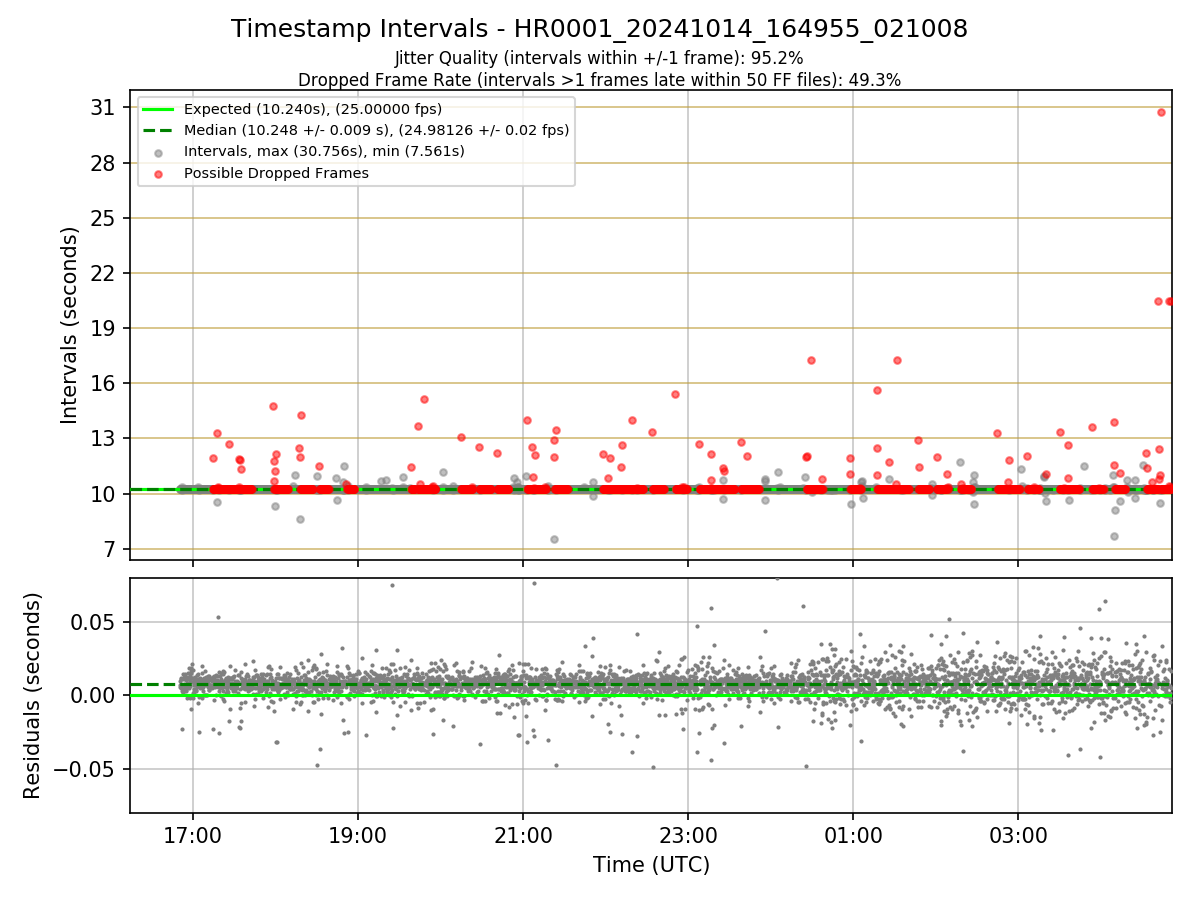This screenshot has width=1200, height=900.
Task: Click legend entry 'Possible Dropped Frames'
Action: coord(276,173)
